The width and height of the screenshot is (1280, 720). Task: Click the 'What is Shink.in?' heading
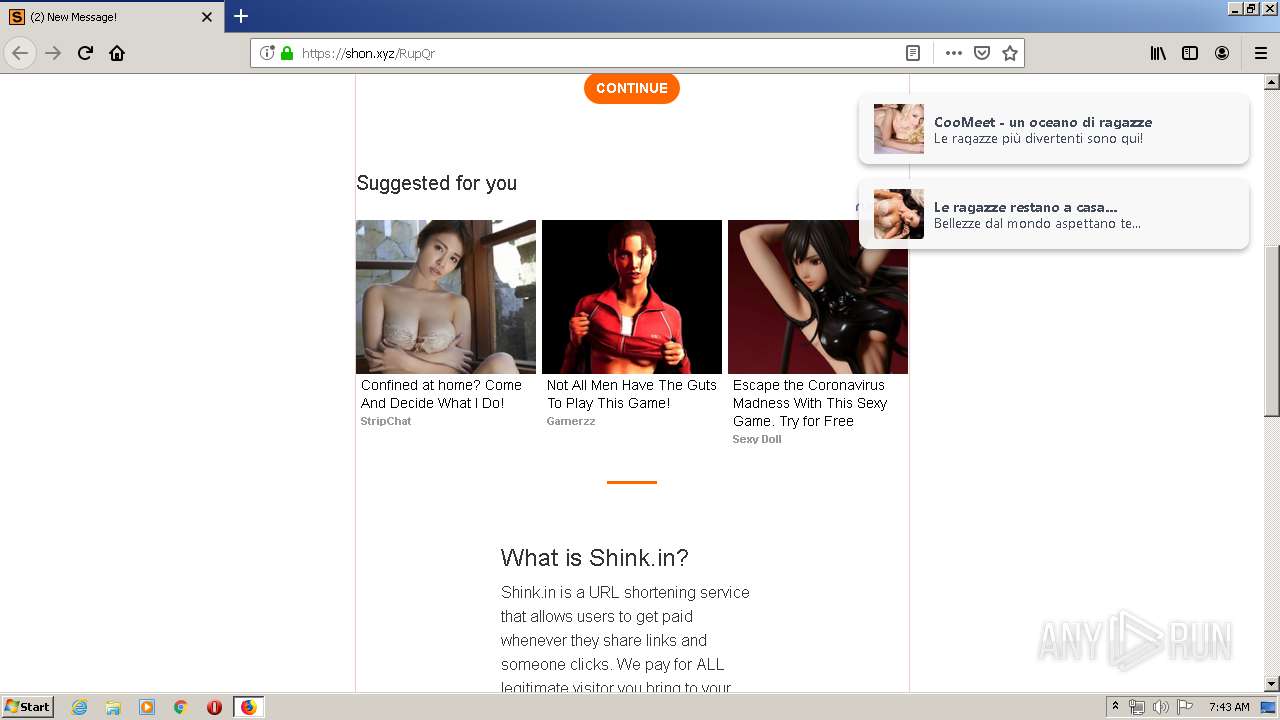coord(595,558)
